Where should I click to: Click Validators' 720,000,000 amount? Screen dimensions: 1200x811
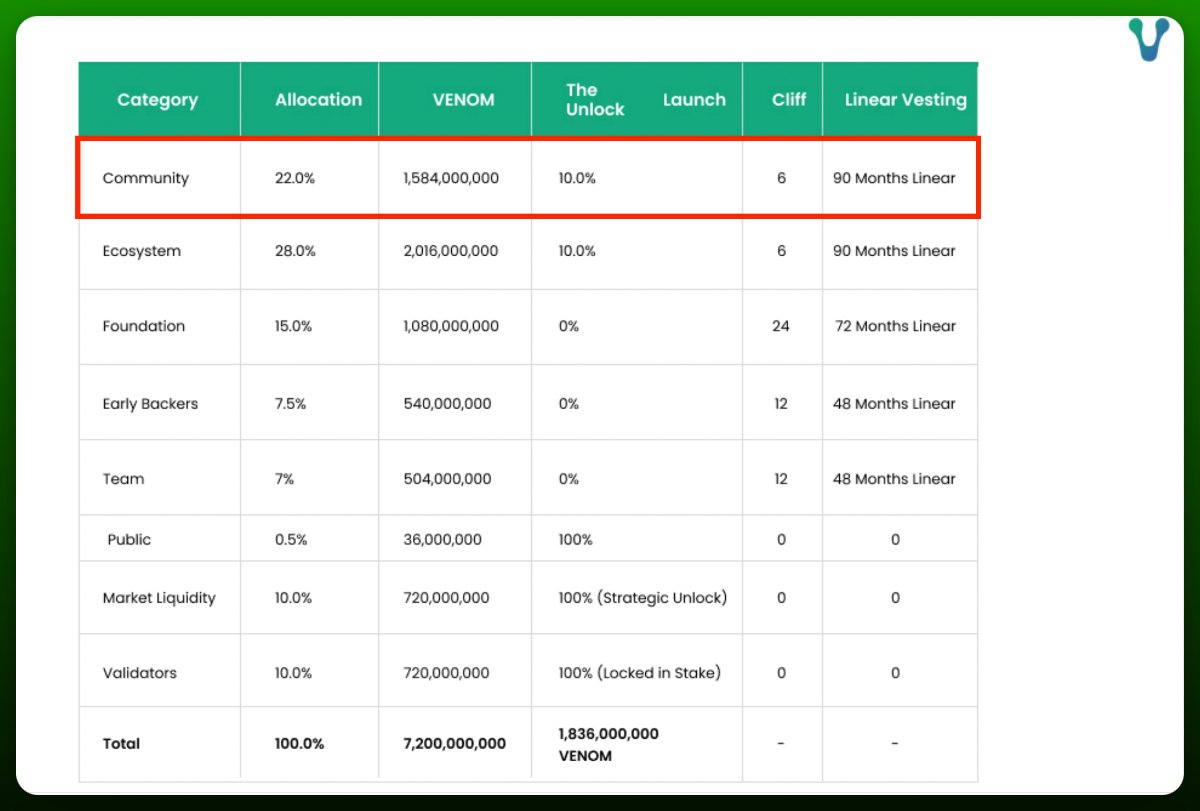[446, 673]
